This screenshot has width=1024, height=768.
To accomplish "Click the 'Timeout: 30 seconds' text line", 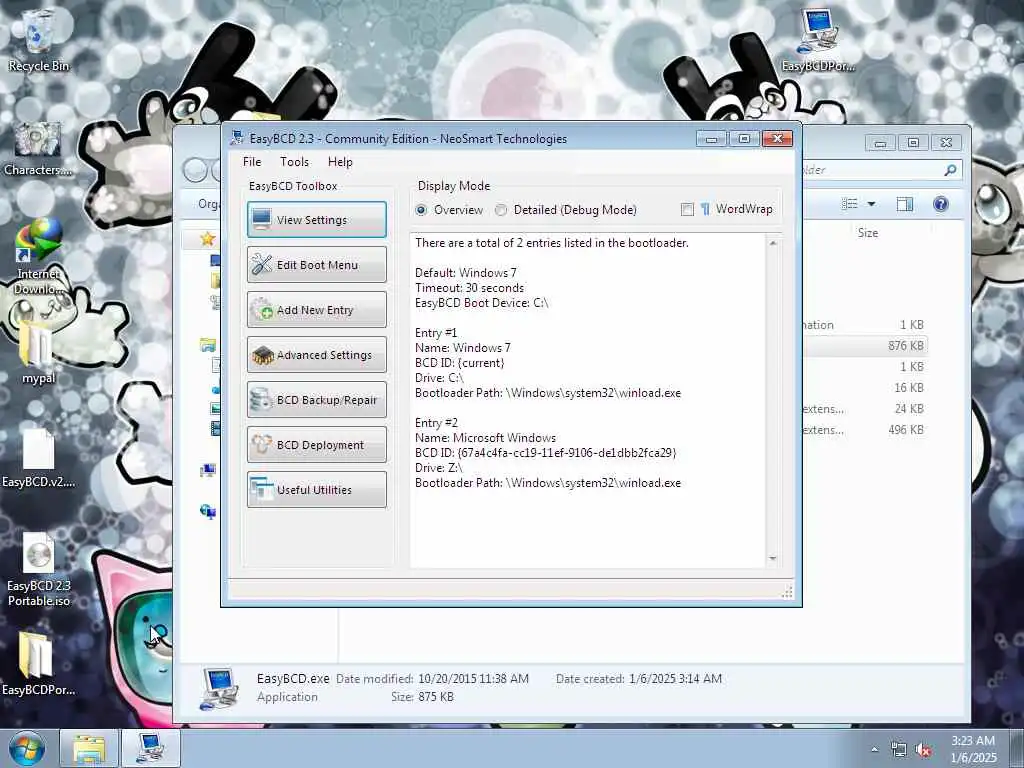I will pos(469,288).
